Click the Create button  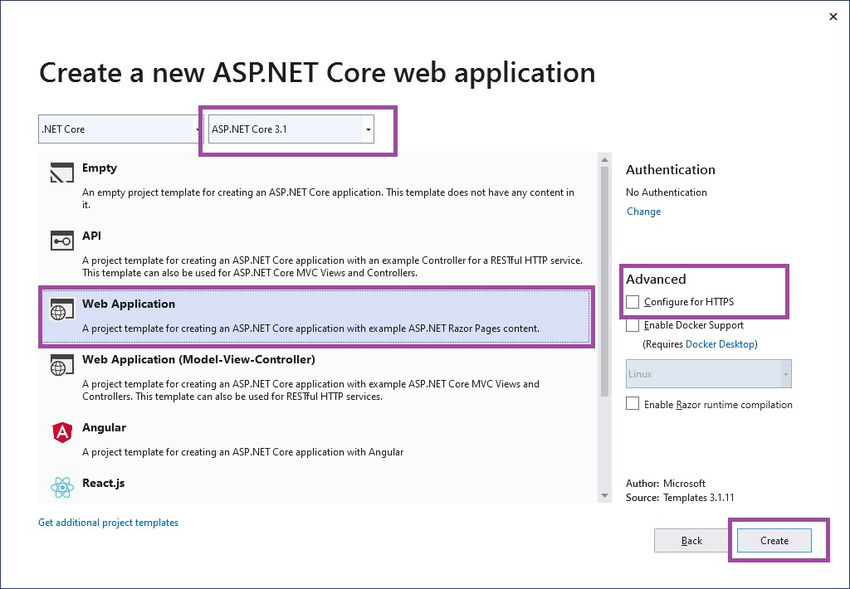point(774,540)
